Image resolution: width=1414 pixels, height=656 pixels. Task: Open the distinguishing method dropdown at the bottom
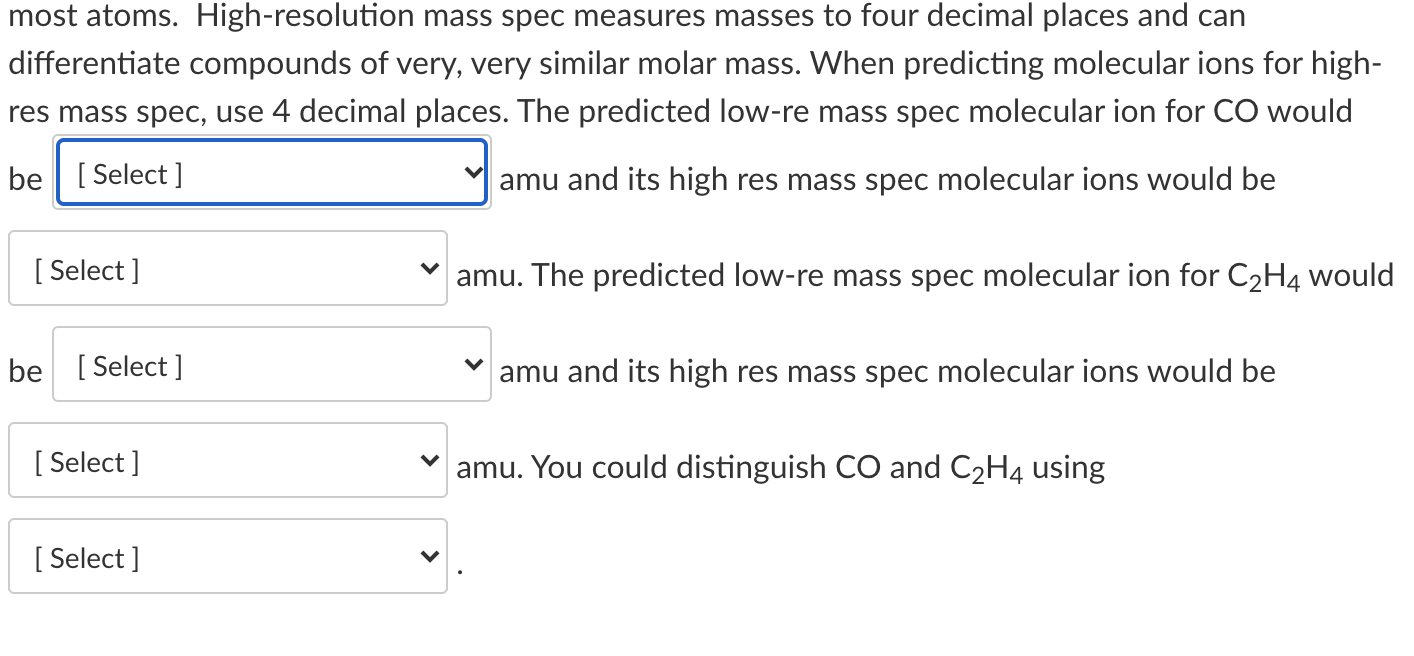(227, 556)
